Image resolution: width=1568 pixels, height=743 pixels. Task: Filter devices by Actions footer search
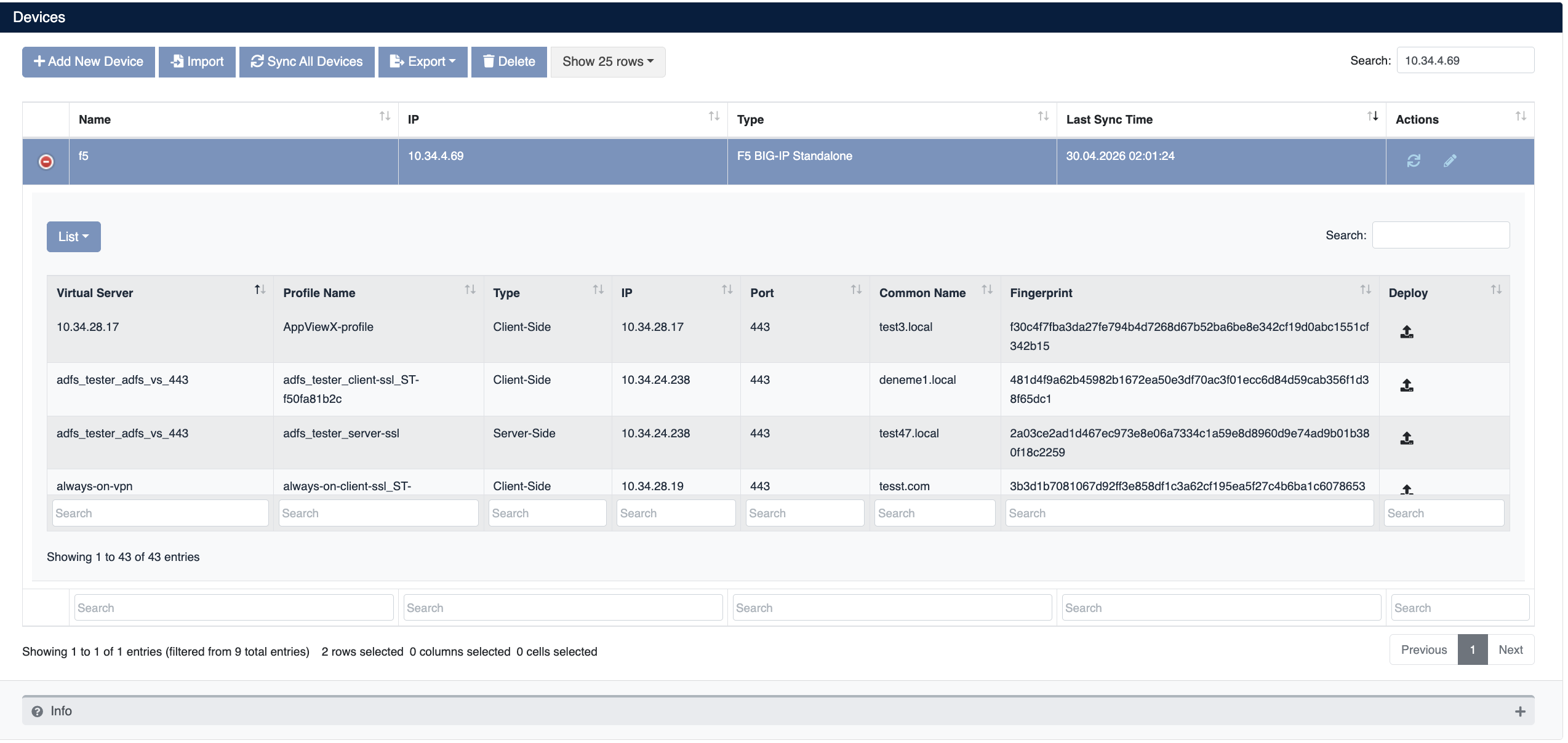coord(1460,608)
